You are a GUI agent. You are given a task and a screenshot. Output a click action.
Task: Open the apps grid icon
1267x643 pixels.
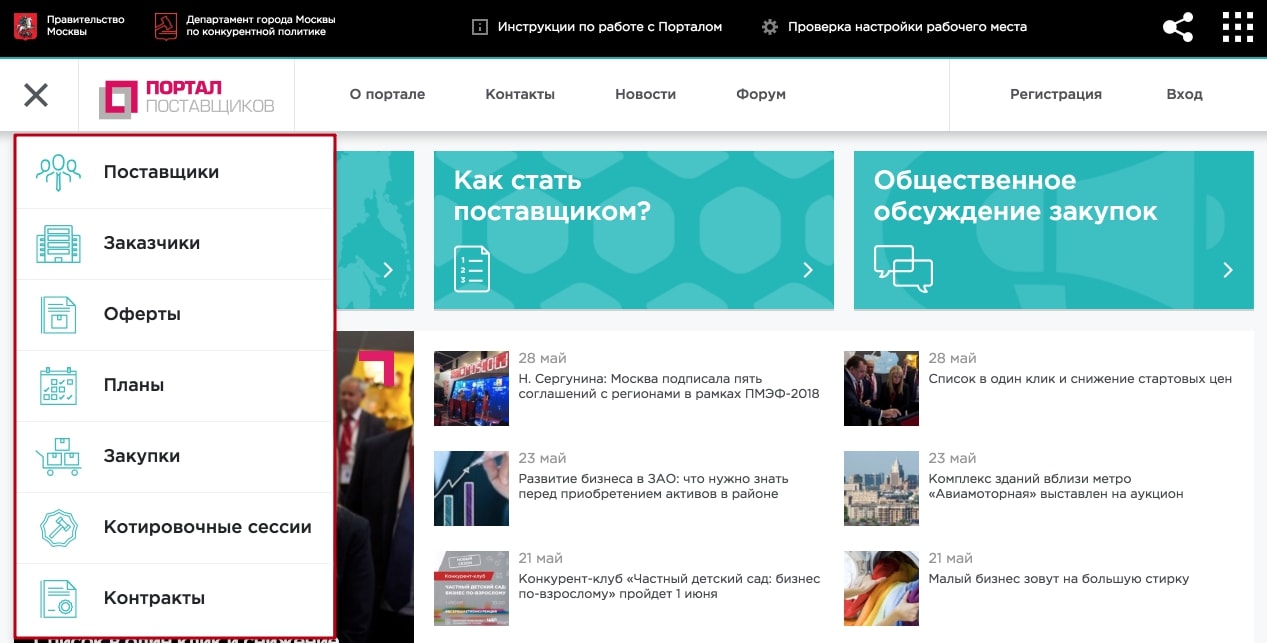(x=1238, y=28)
